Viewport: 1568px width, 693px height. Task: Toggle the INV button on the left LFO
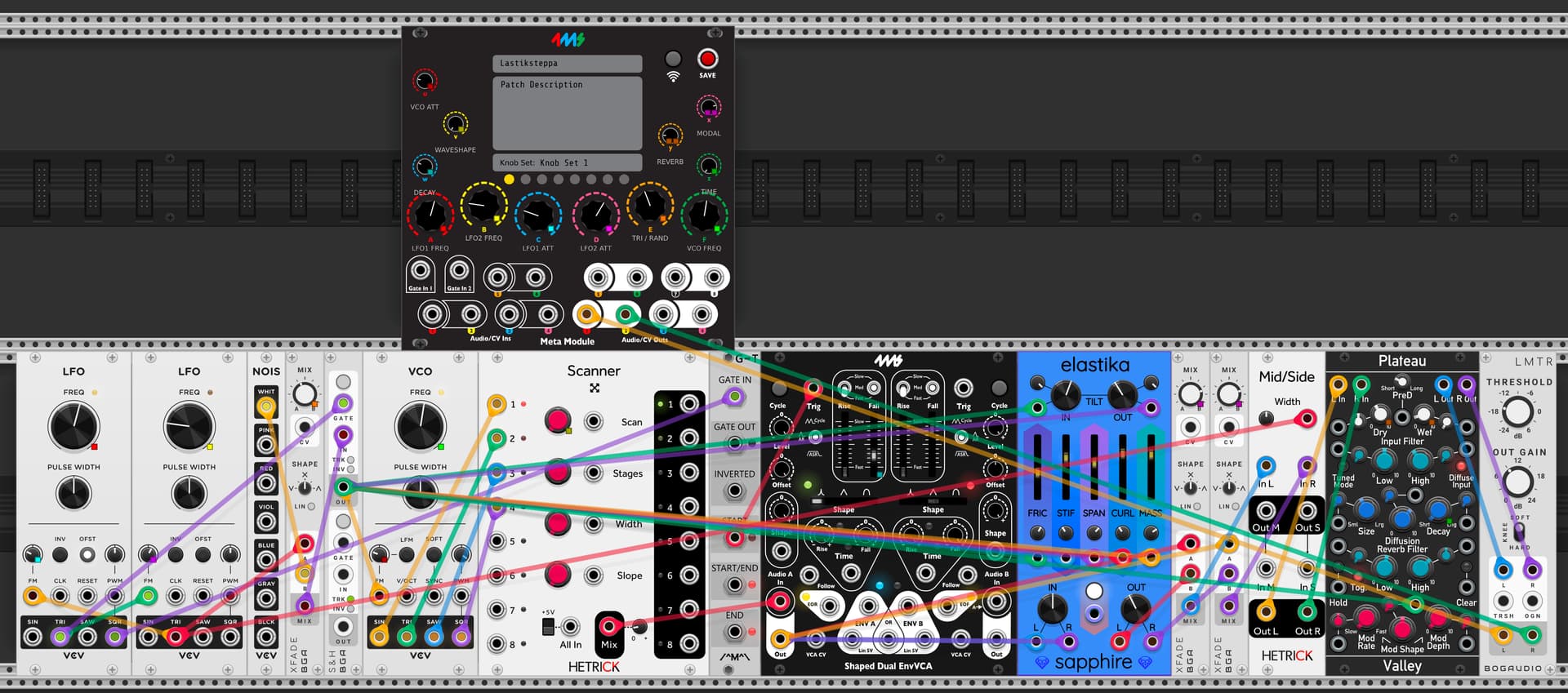click(x=60, y=554)
